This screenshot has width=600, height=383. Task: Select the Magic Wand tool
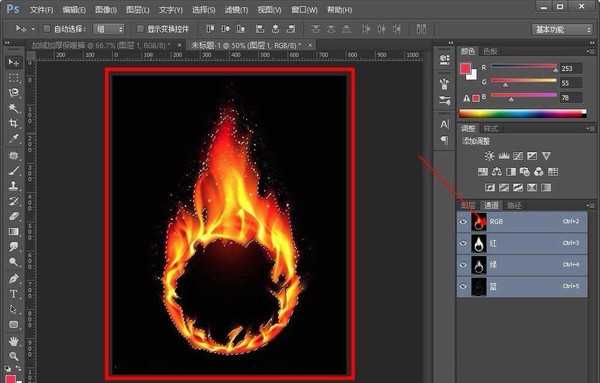tap(14, 108)
